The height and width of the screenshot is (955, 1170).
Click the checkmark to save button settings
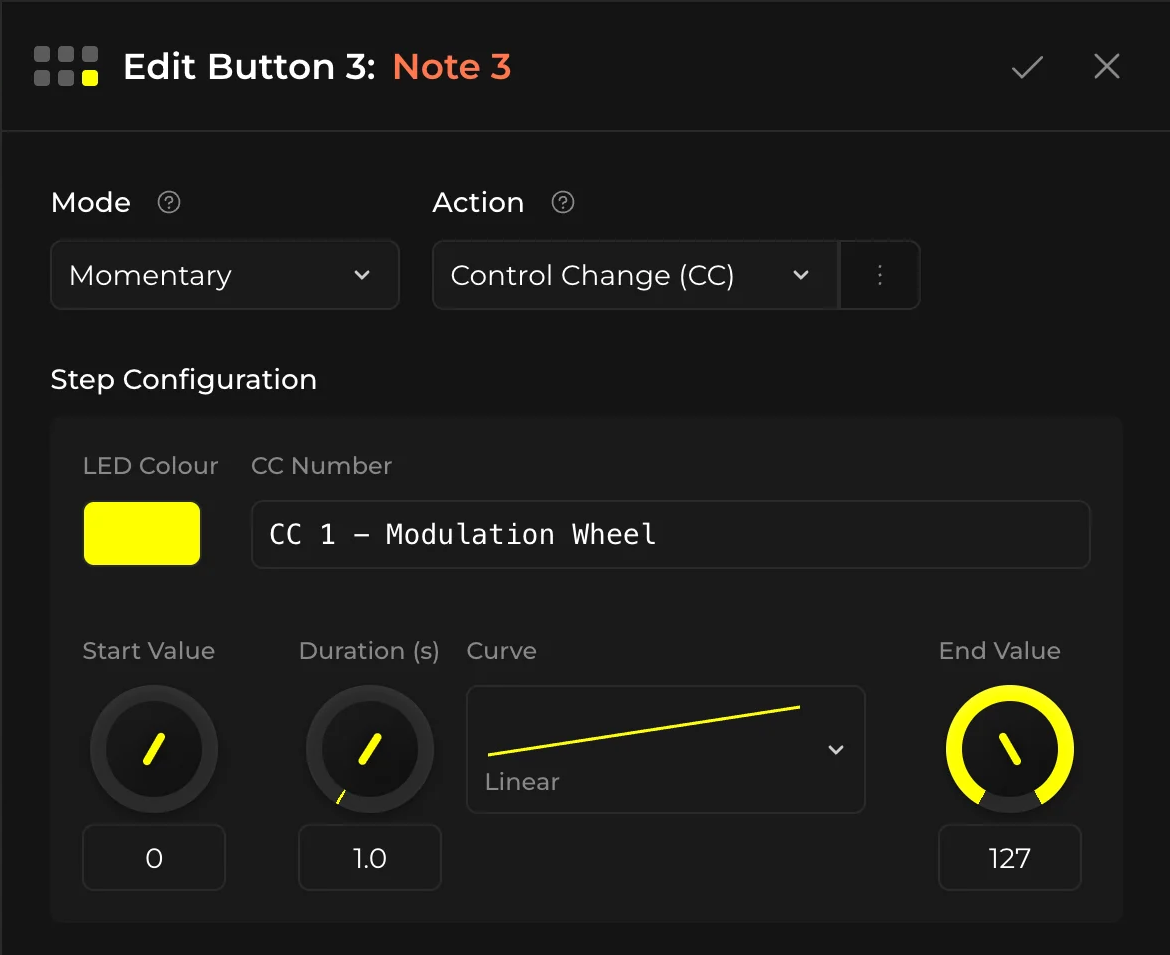(x=1026, y=66)
